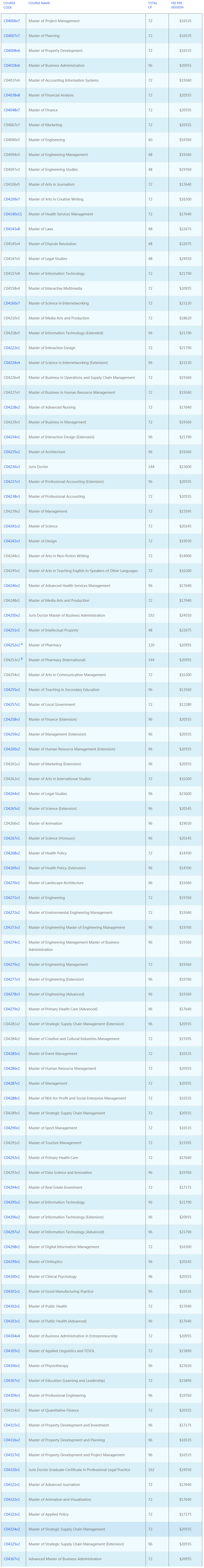Click the C04251v1 Intellectual Property link
Viewport: 204px width, 1568px height.
pos(11,630)
